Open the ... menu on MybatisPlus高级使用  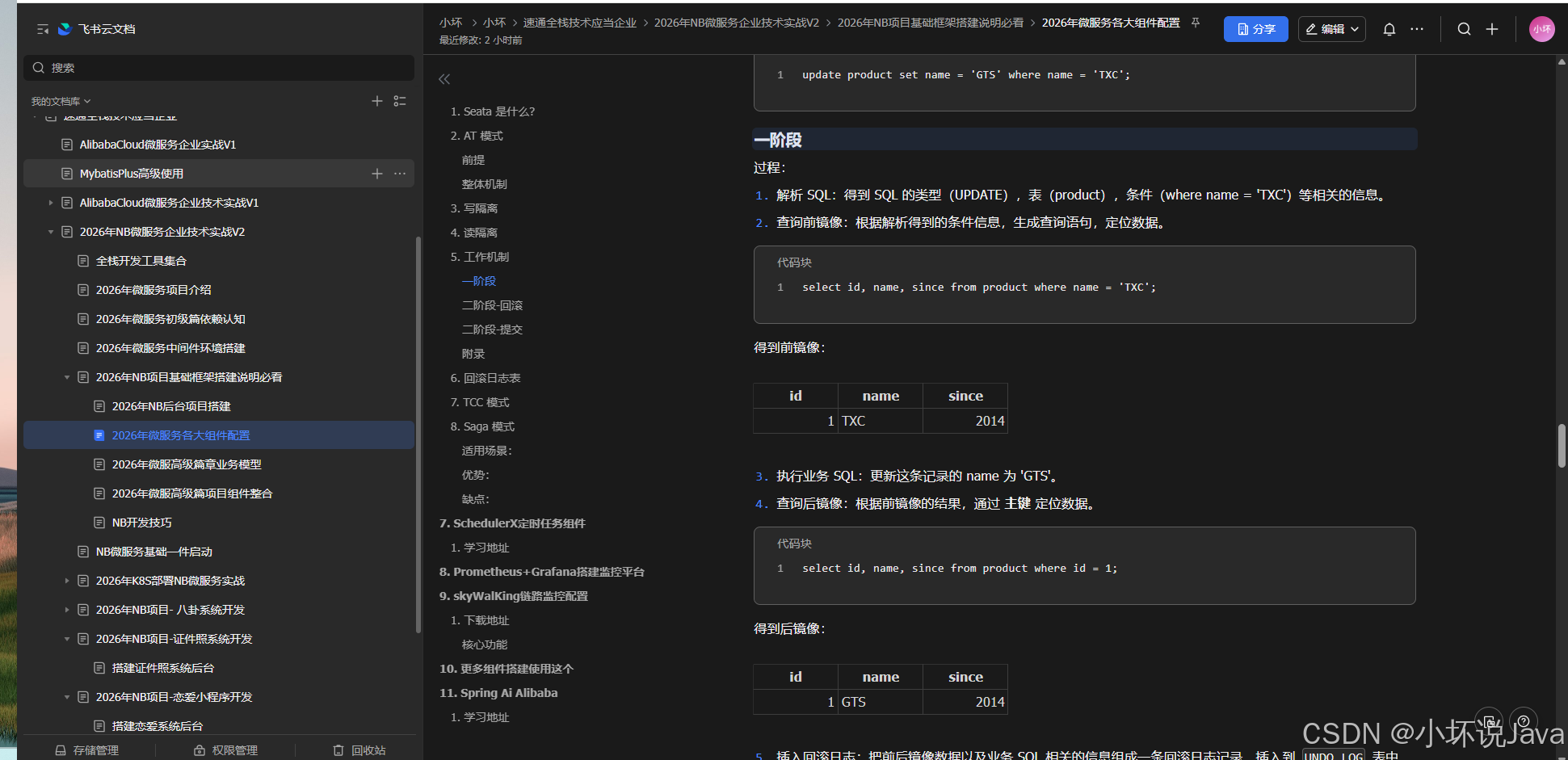tap(399, 173)
